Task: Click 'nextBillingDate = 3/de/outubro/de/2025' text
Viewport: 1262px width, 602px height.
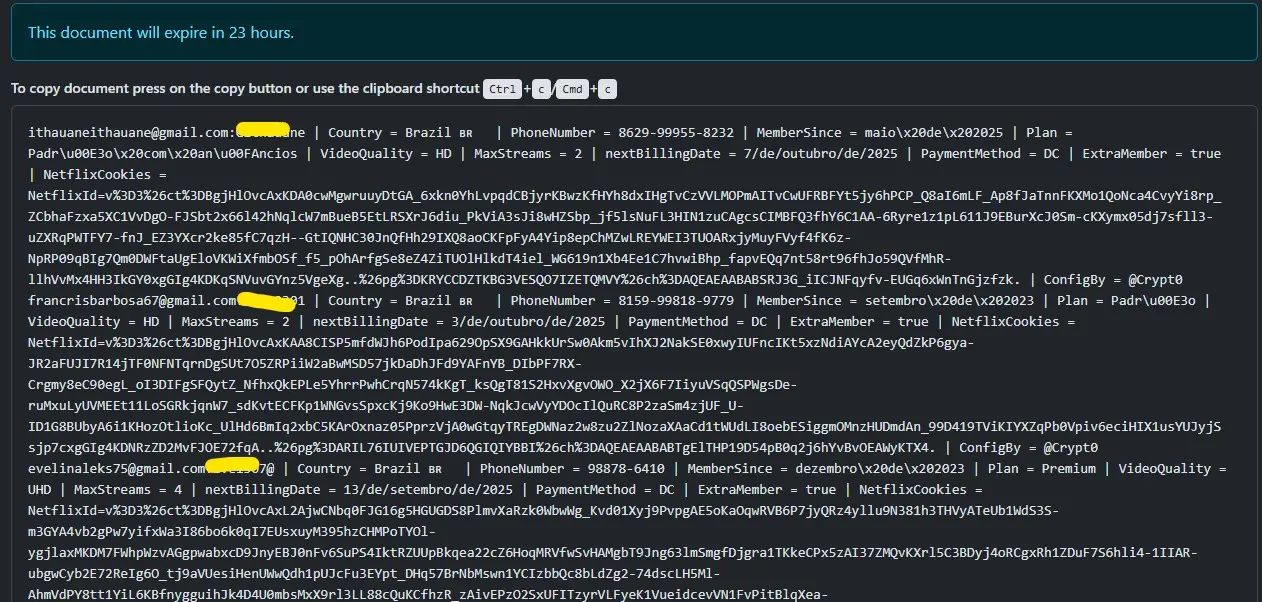Action: pyautogui.click(x=458, y=322)
